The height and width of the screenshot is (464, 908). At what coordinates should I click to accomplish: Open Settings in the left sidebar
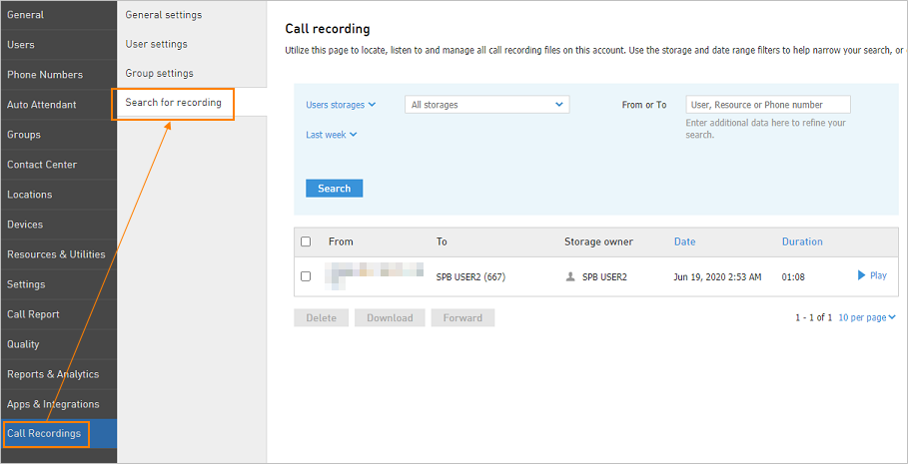click(58, 284)
